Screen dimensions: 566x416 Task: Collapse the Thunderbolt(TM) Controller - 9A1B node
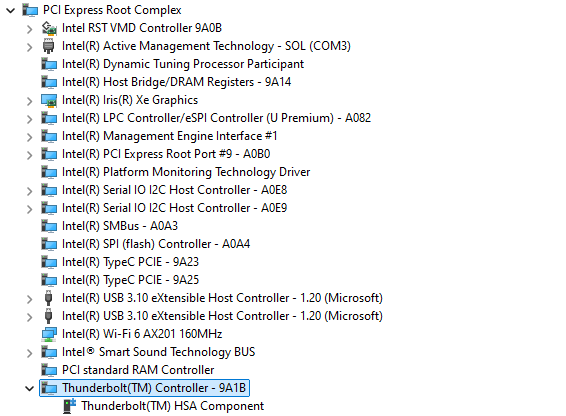30,389
